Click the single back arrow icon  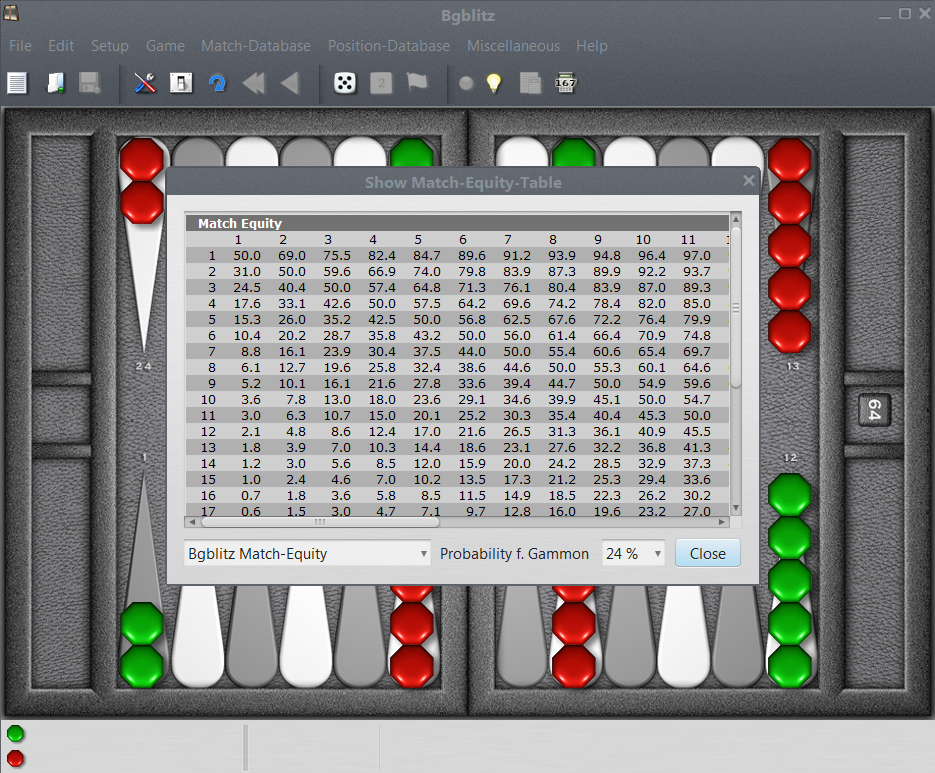tap(290, 83)
